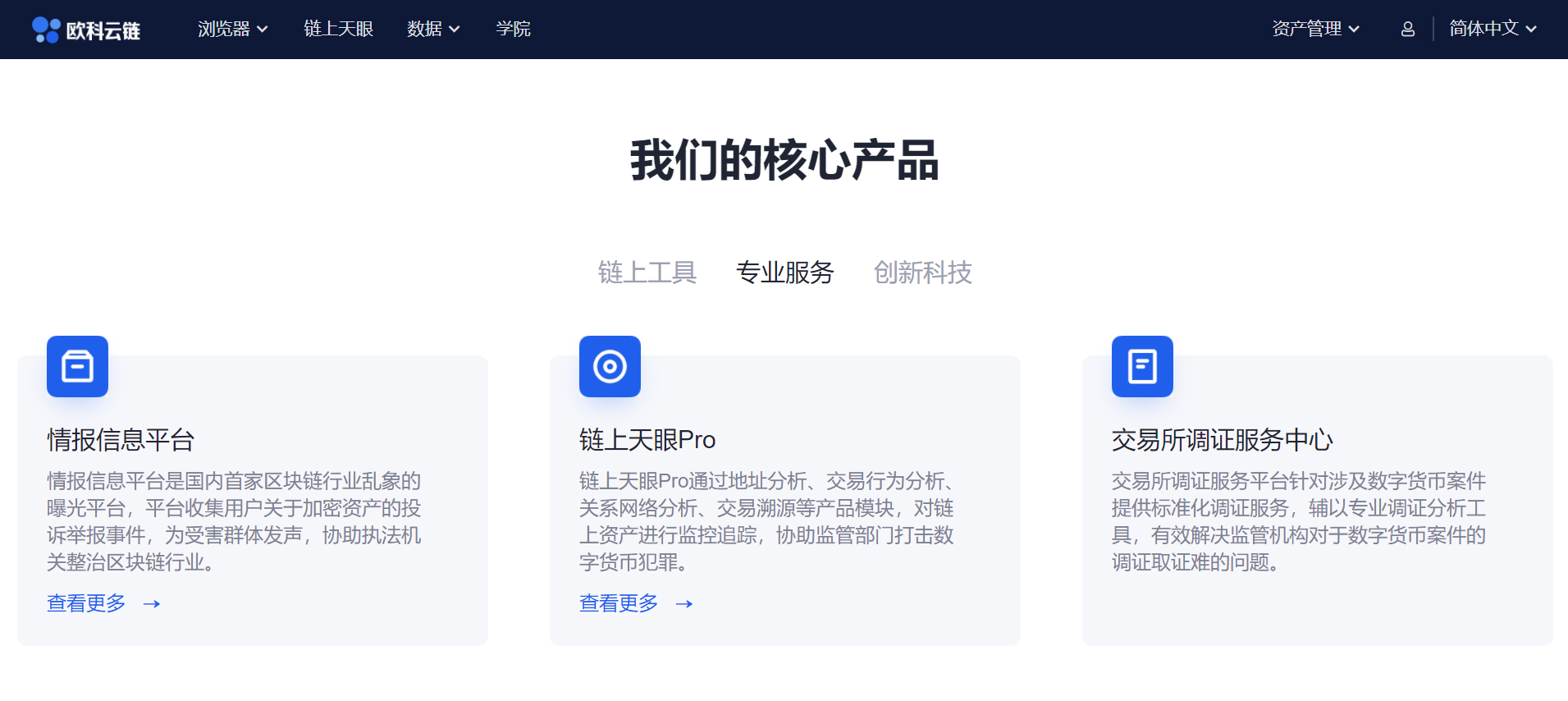Open the 资产管理 dropdown

(1316, 29)
